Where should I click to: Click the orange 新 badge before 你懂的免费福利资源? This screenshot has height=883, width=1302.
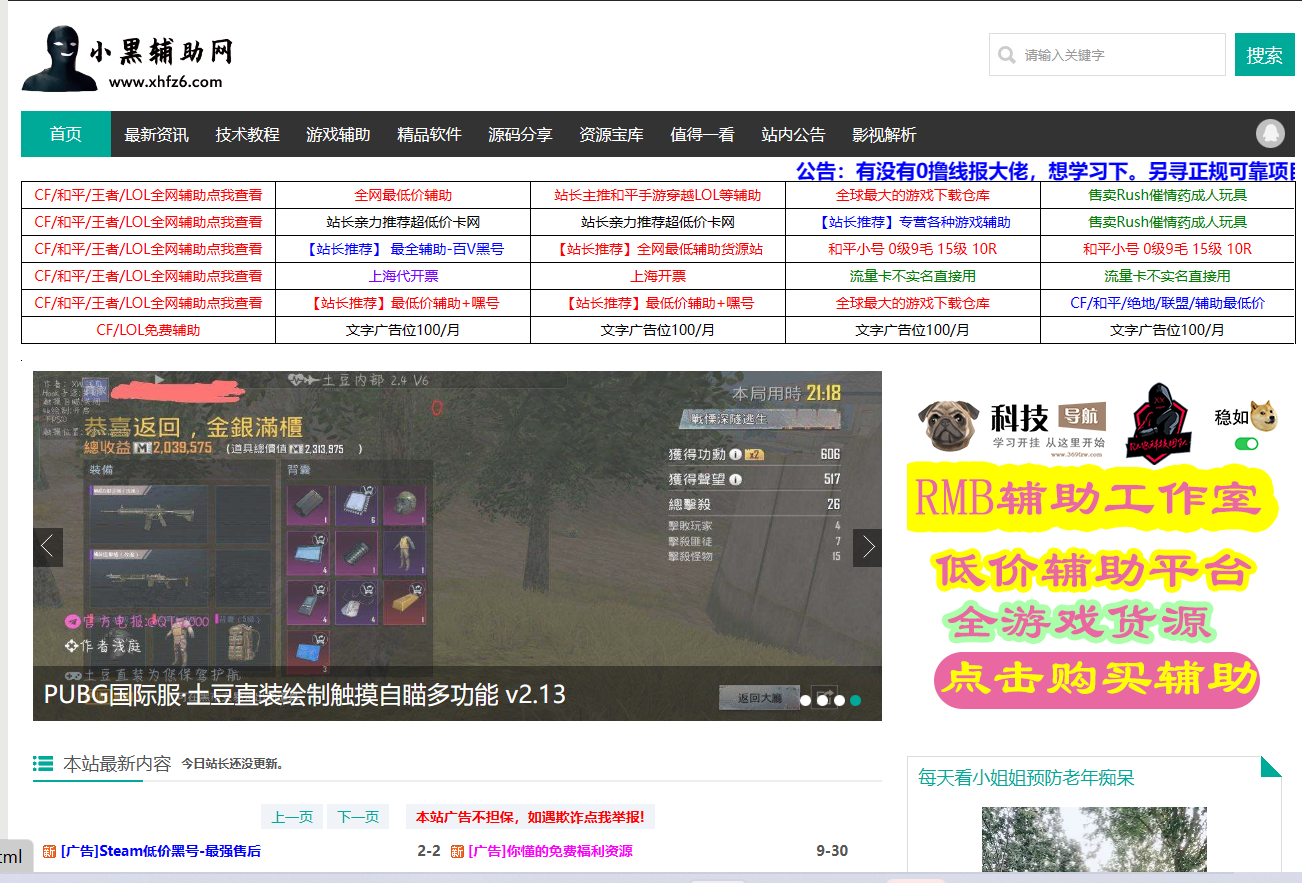(457, 851)
